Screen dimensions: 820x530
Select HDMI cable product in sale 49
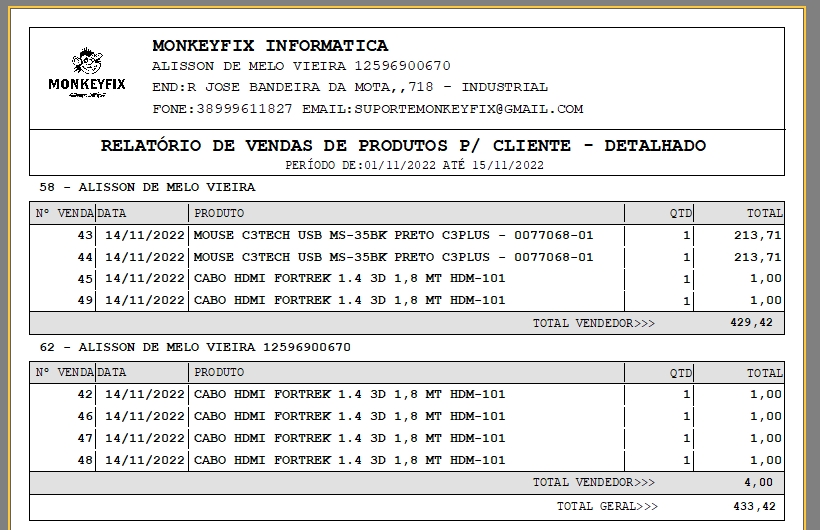click(x=349, y=300)
